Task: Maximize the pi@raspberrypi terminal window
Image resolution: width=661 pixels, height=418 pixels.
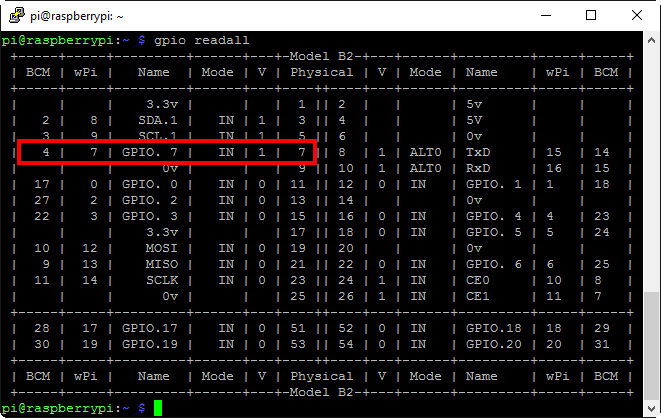Action: pos(591,16)
